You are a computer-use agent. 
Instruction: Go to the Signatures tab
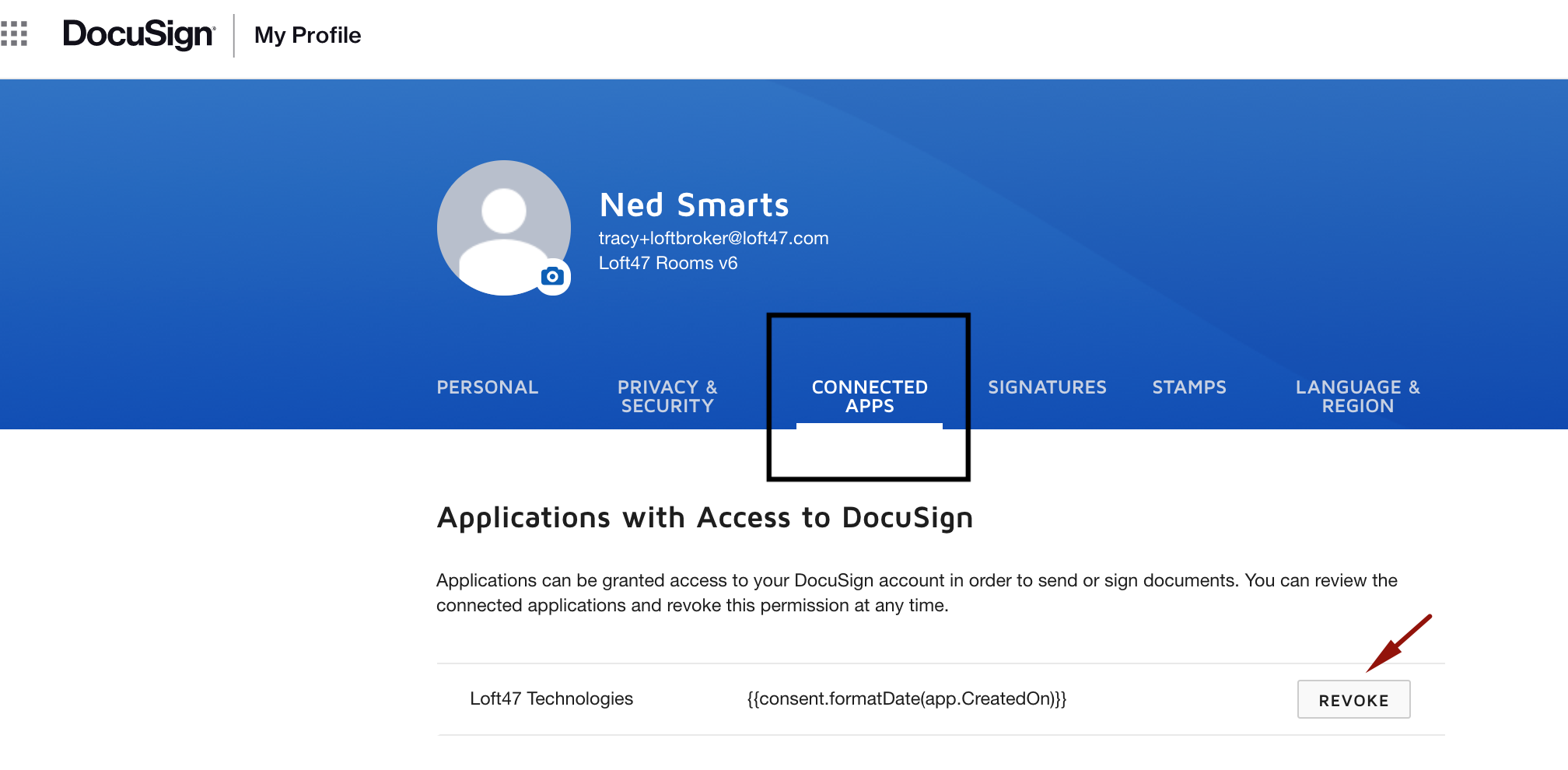pyautogui.click(x=1047, y=387)
